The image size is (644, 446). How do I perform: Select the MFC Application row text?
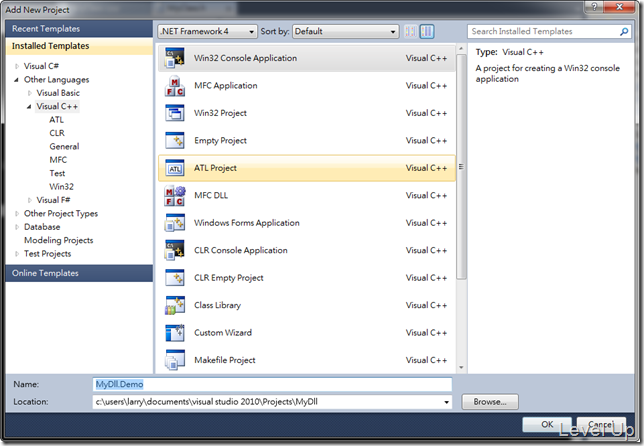226,85
